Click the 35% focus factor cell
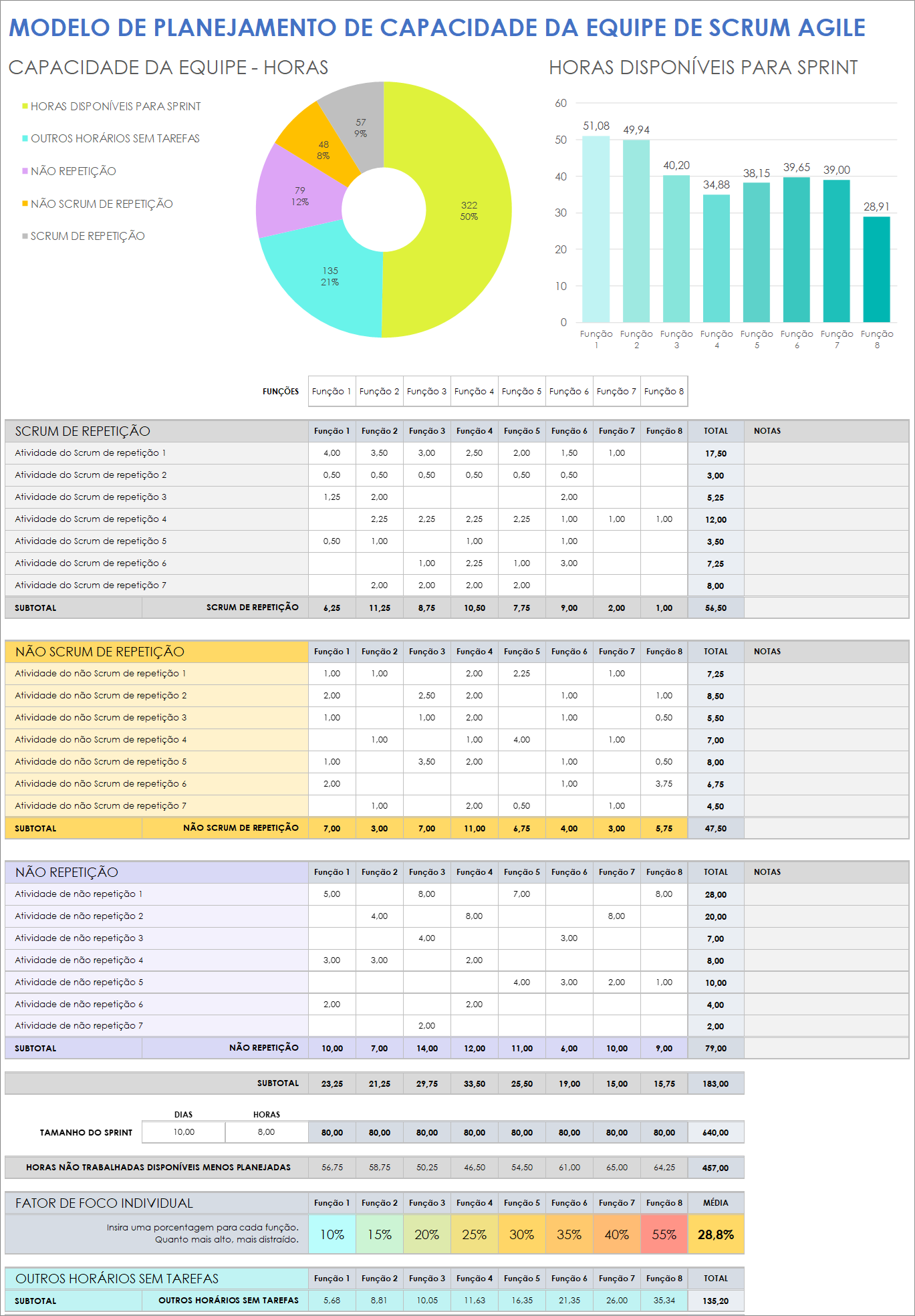This screenshot has height=1316, width=915. coord(569,1234)
